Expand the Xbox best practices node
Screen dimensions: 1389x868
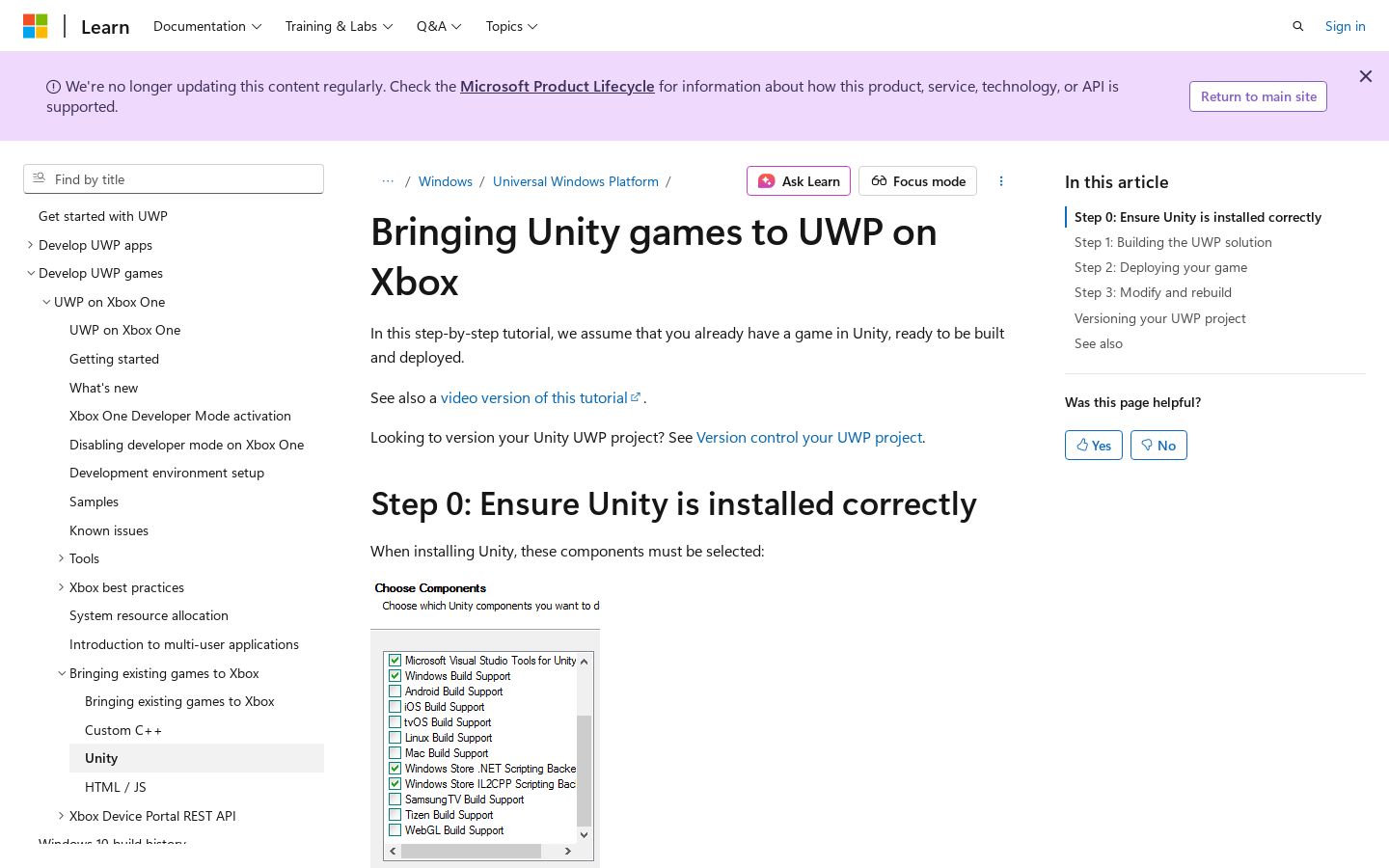coord(62,587)
